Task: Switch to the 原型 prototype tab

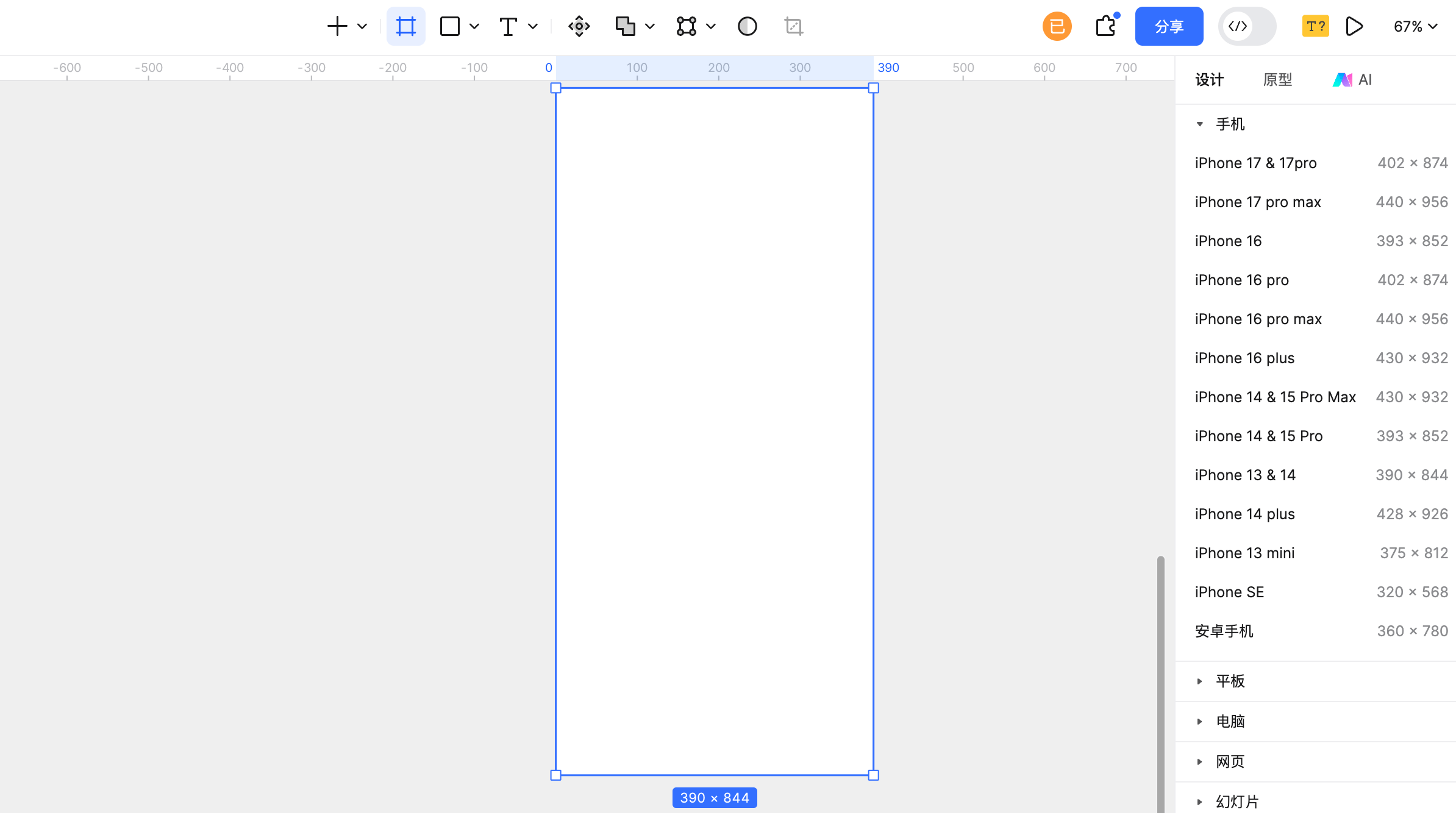Action: 1277,79
